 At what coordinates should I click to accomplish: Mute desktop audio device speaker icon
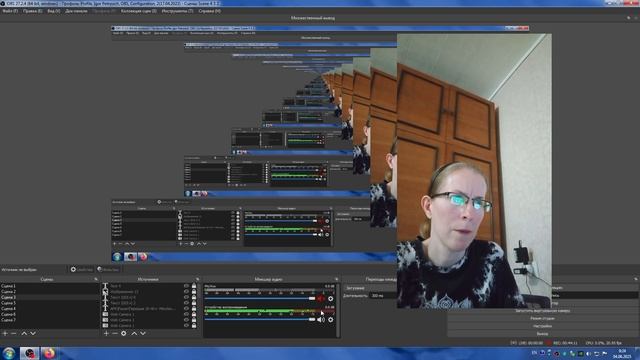321,320
